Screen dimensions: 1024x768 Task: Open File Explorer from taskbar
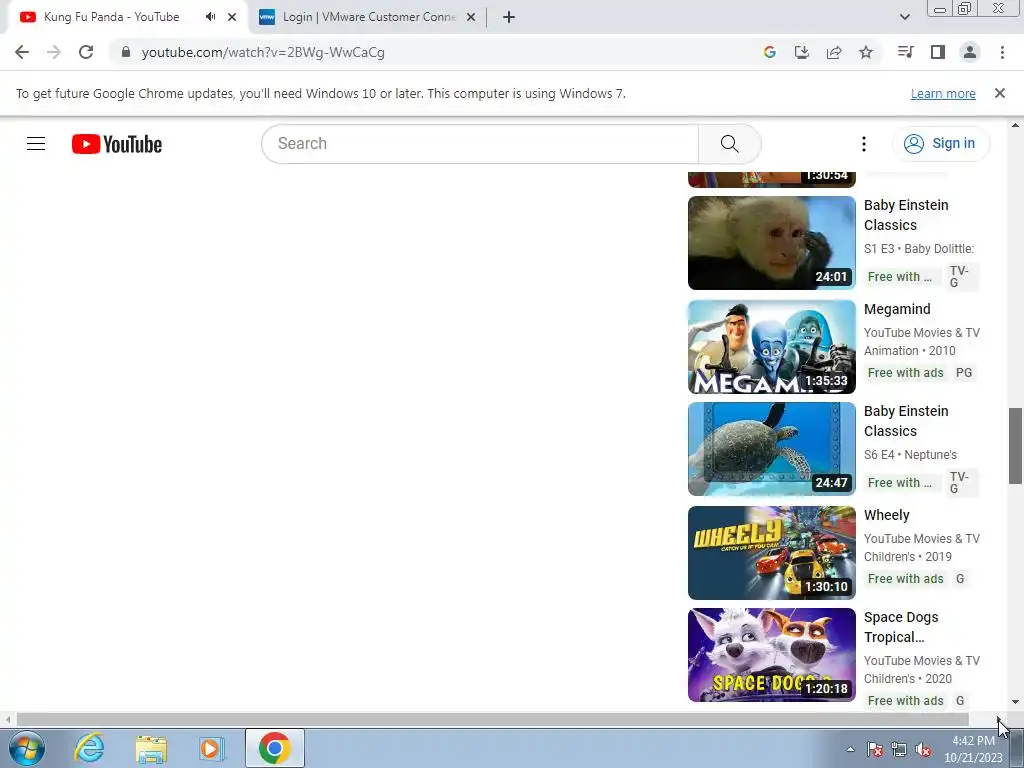pyautogui.click(x=151, y=748)
